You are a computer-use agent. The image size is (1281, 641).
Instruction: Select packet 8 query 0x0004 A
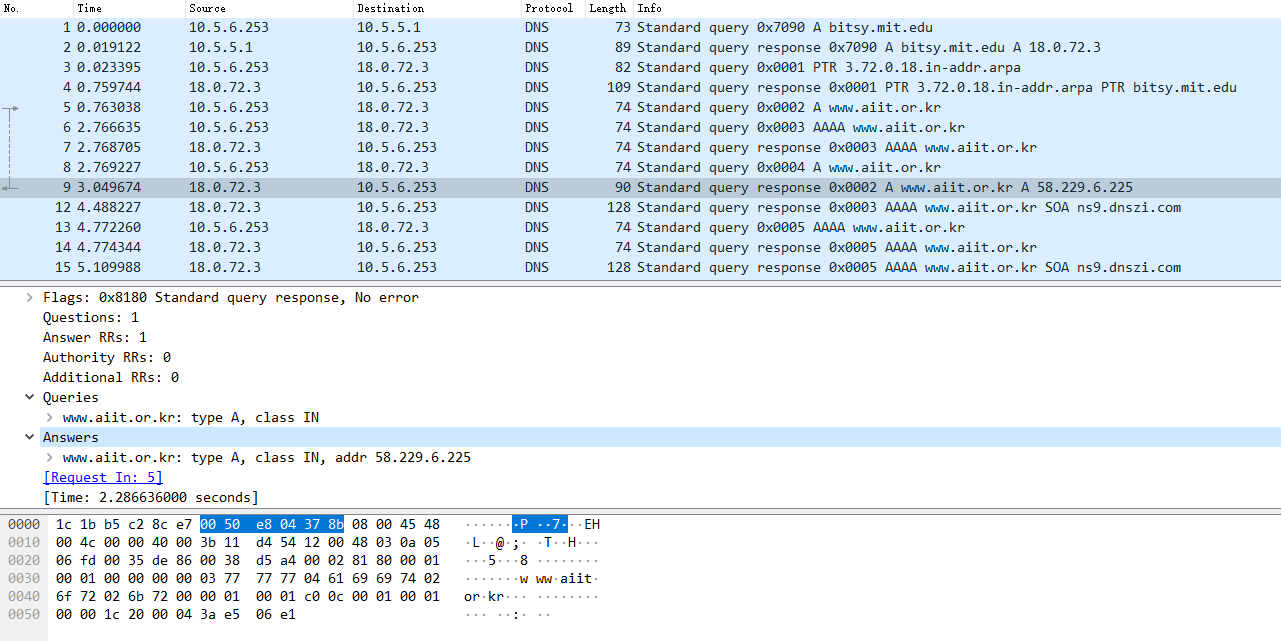(x=640, y=167)
